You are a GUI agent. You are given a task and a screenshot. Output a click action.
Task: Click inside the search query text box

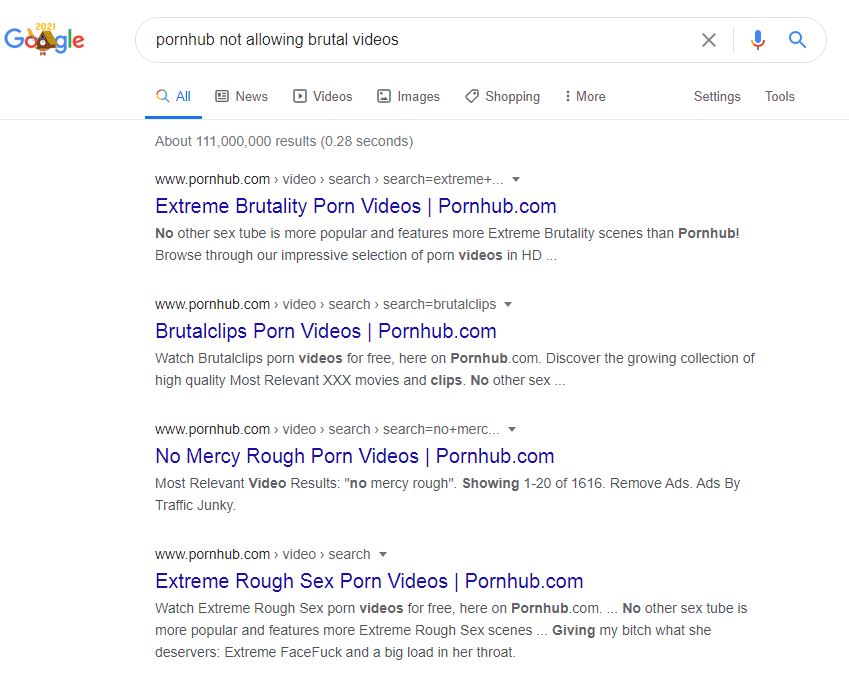(x=420, y=40)
